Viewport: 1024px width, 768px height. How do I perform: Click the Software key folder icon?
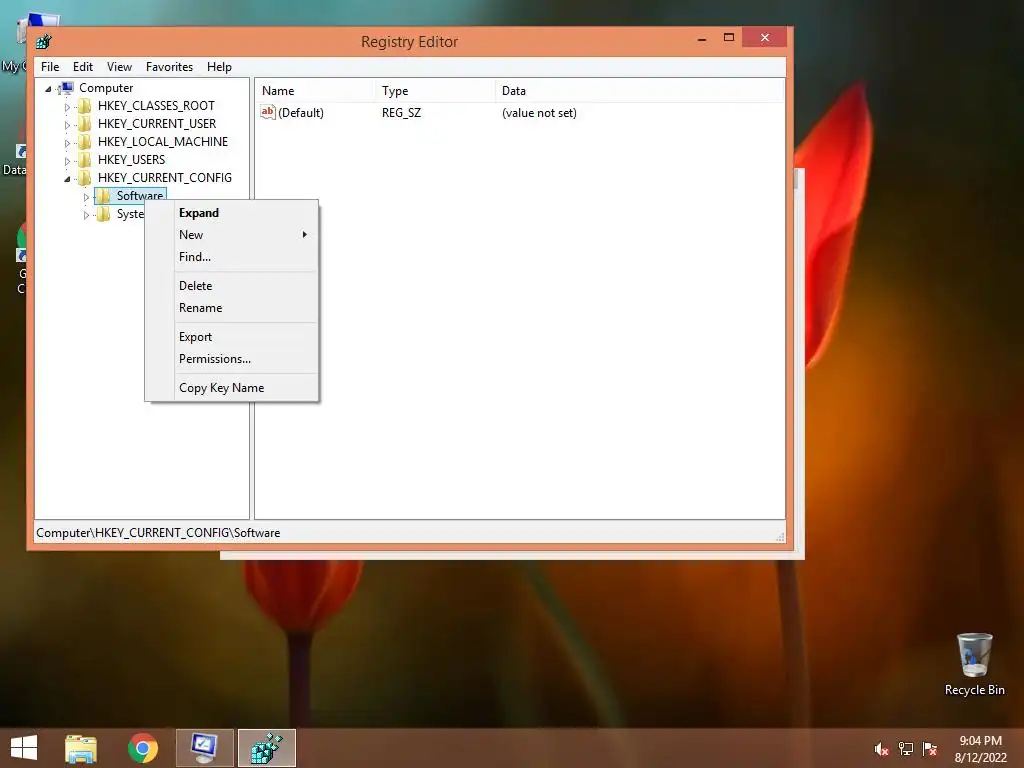pos(103,196)
